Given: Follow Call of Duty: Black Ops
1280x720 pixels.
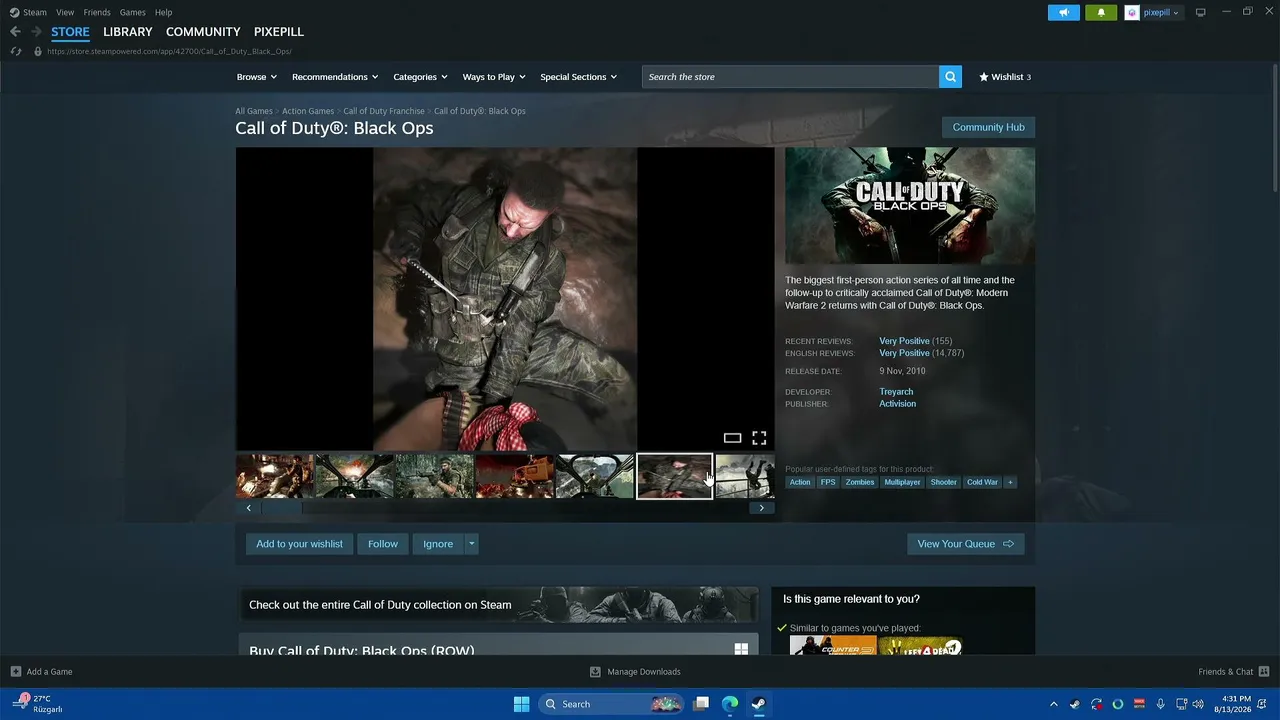Looking at the screenshot, I should click(x=383, y=544).
